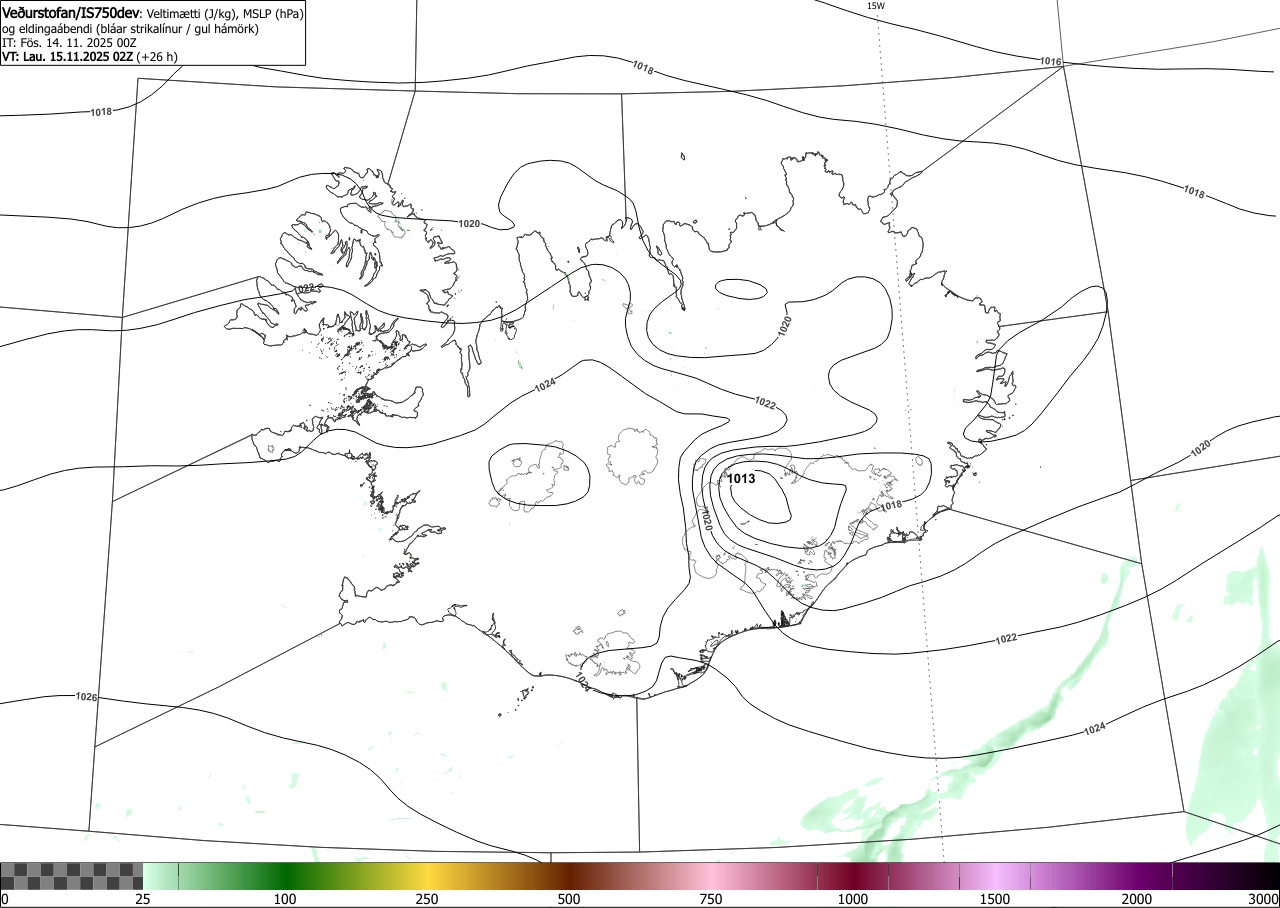
Task: Click the '1016' isobar label
Action: [x=1050, y=62]
